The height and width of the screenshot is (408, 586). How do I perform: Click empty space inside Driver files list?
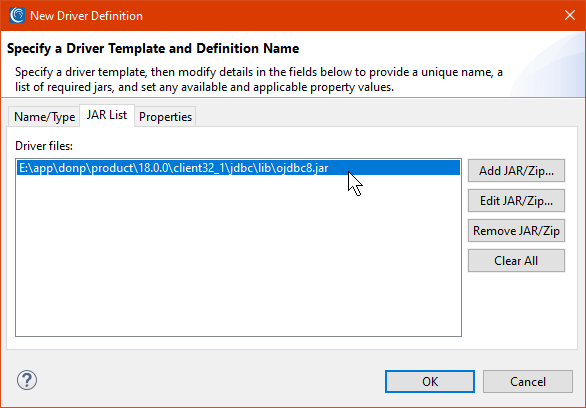click(238, 258)
